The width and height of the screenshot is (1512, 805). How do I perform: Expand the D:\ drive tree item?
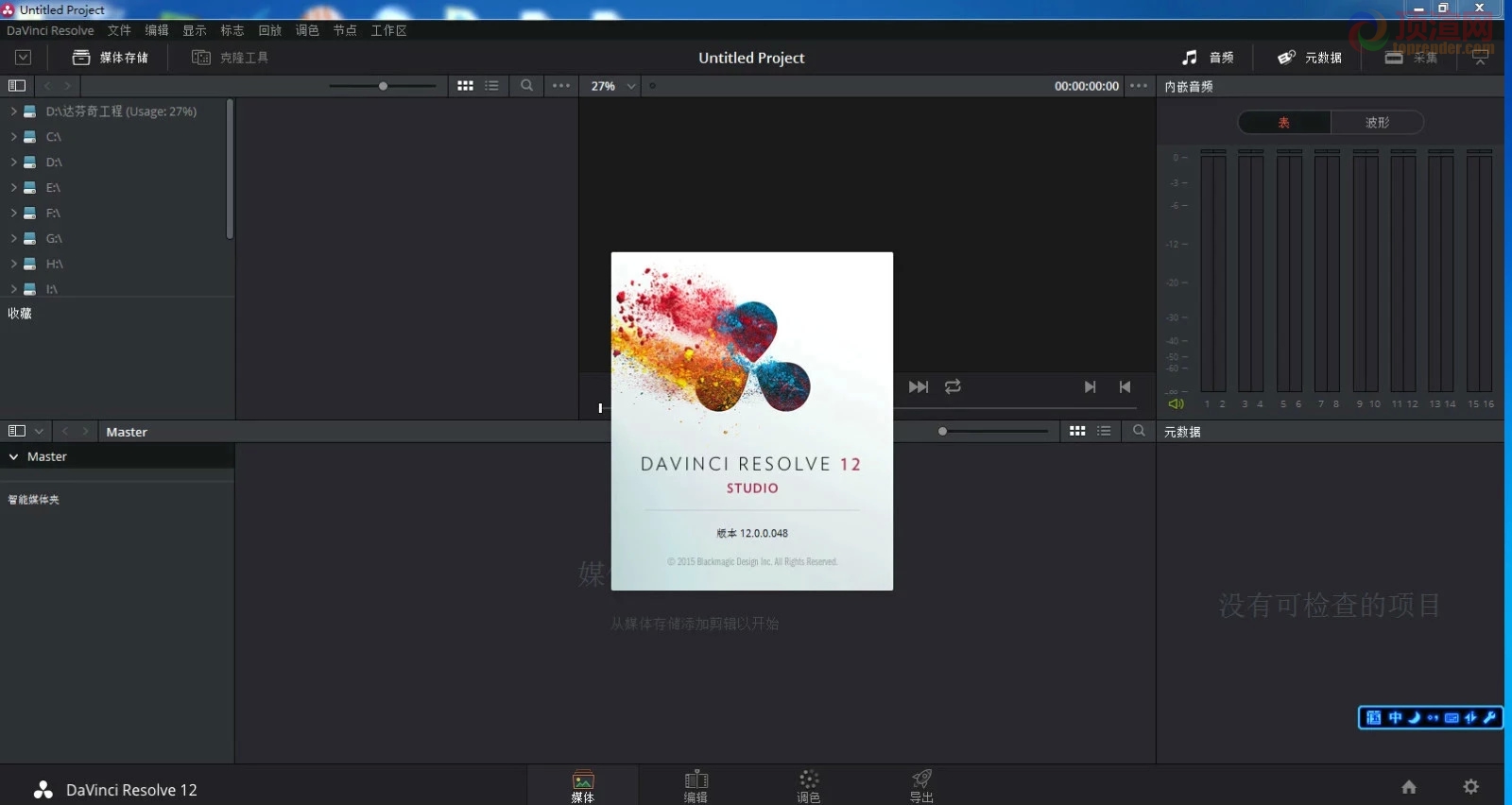[x=13, y=163]
